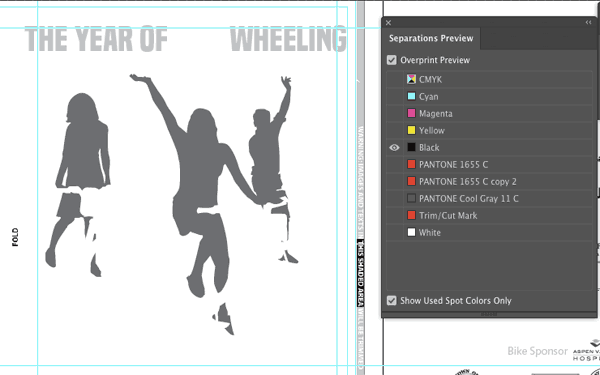Grab the panel bottom resize grip
Screen dimensions: 600x375
pyautogui.click(x=489, y=315)
